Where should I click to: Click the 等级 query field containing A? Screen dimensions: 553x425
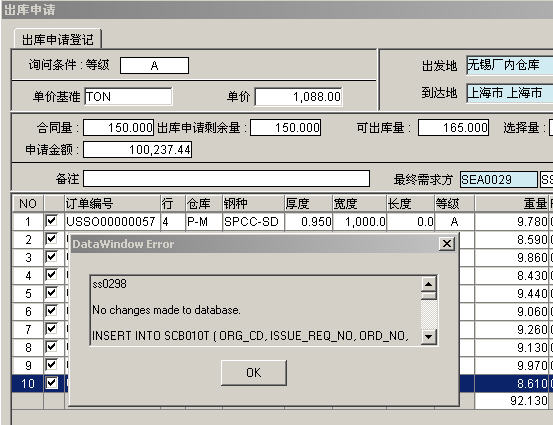(x=154, y=66)
